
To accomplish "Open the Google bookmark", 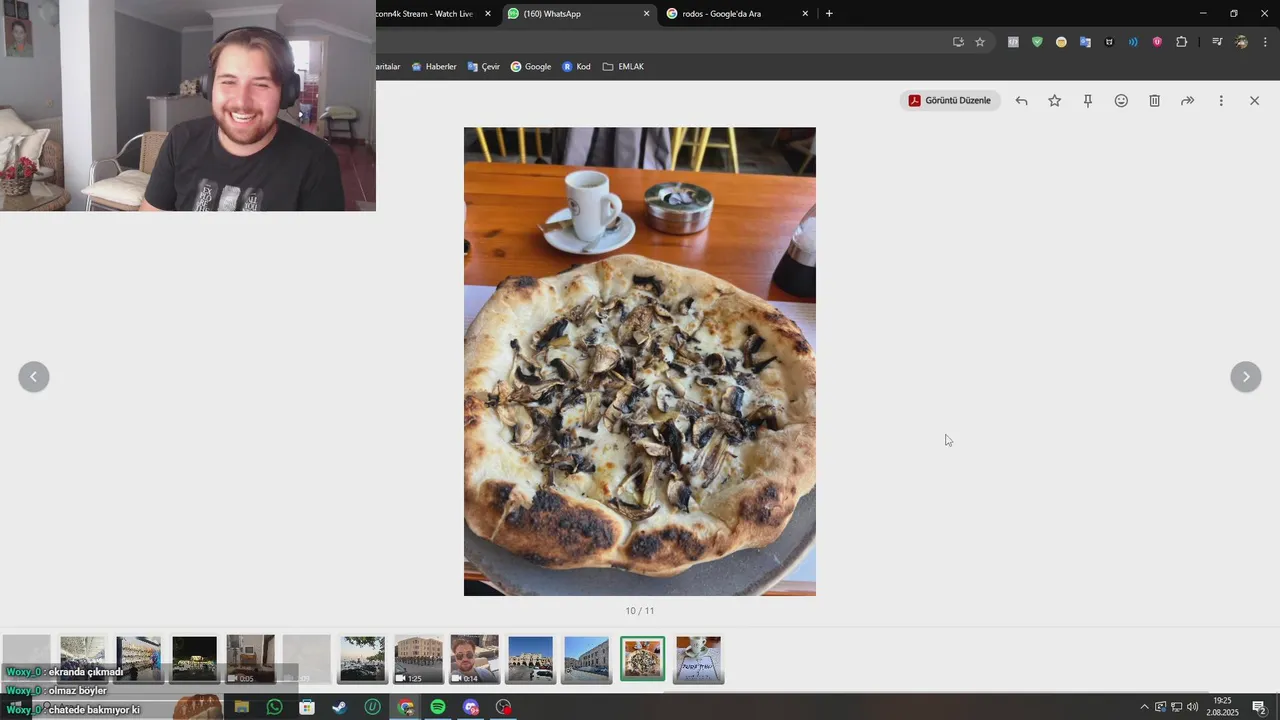I will point(531,67).
